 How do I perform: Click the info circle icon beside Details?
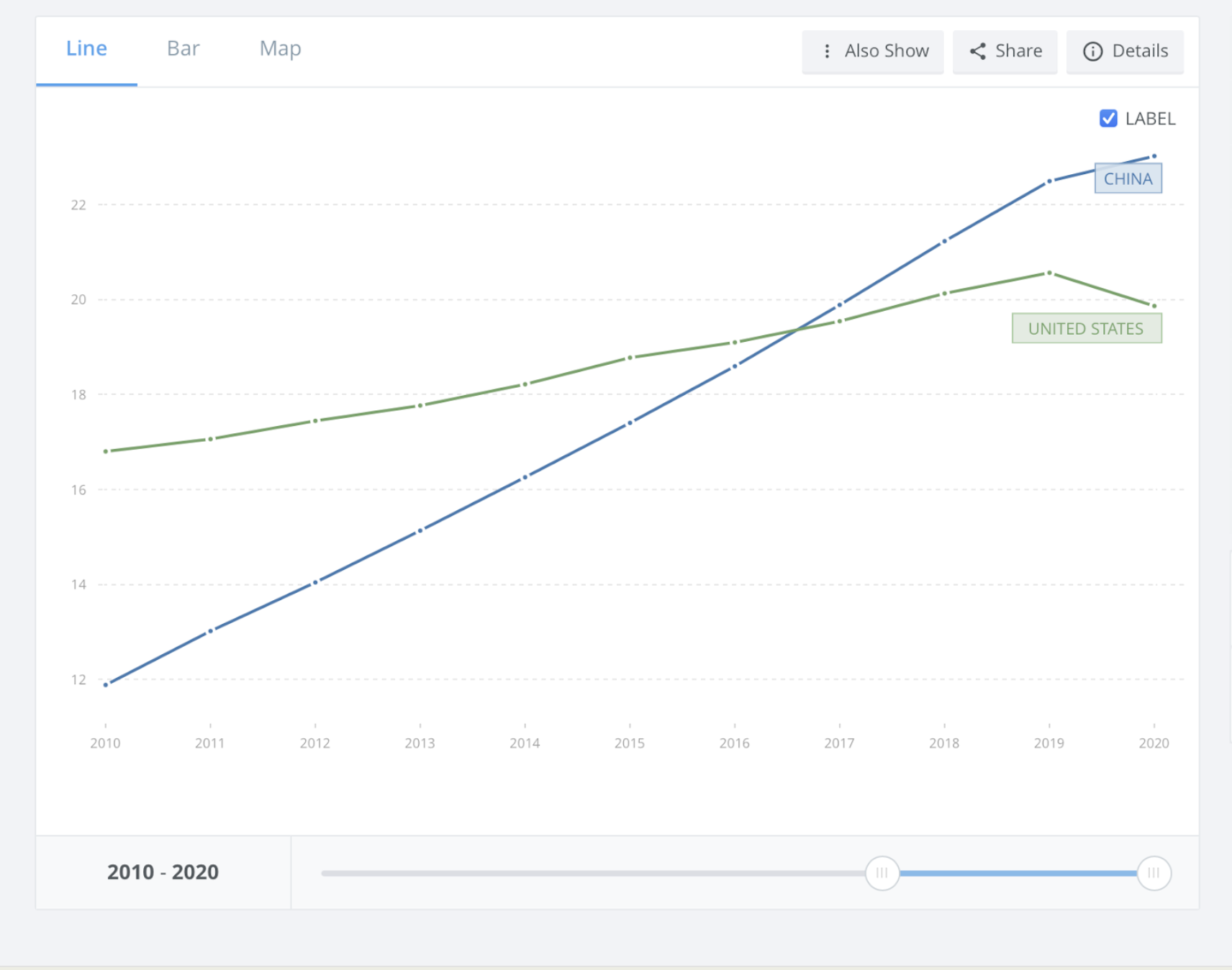click(1092, 51)
